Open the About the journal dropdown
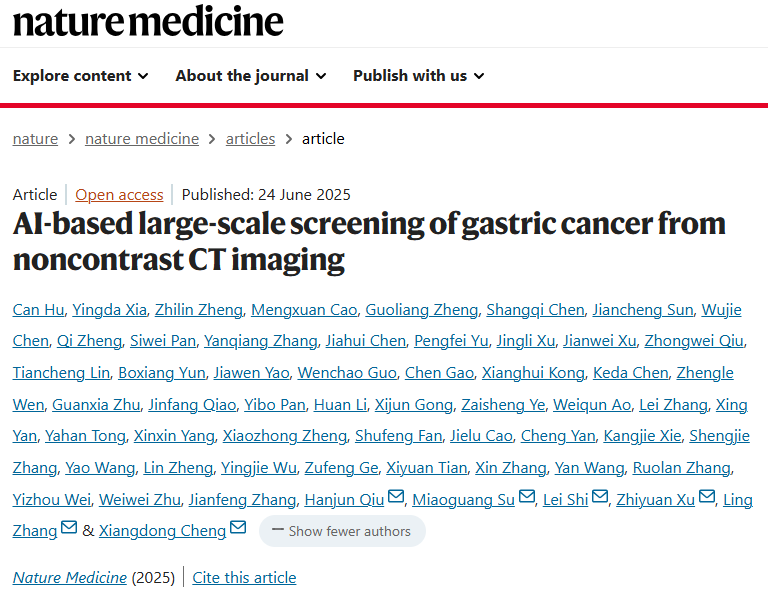Viewport: 768px width, 596px height. click(251, 76)
